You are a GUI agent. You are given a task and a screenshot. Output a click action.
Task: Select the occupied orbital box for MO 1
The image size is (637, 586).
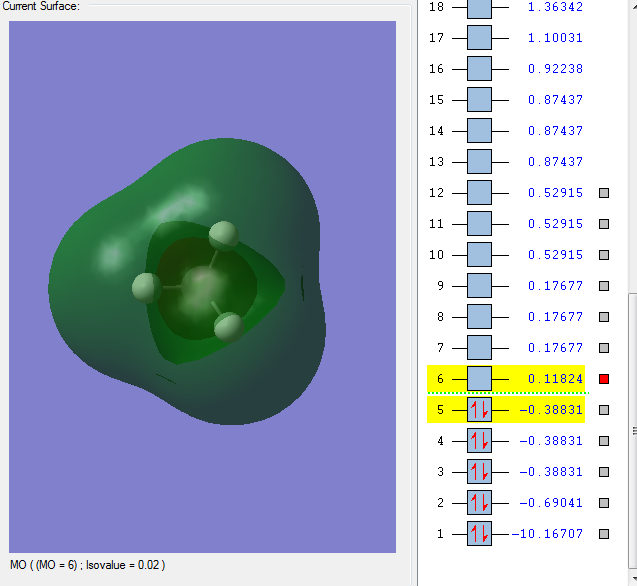pos(479,534)
